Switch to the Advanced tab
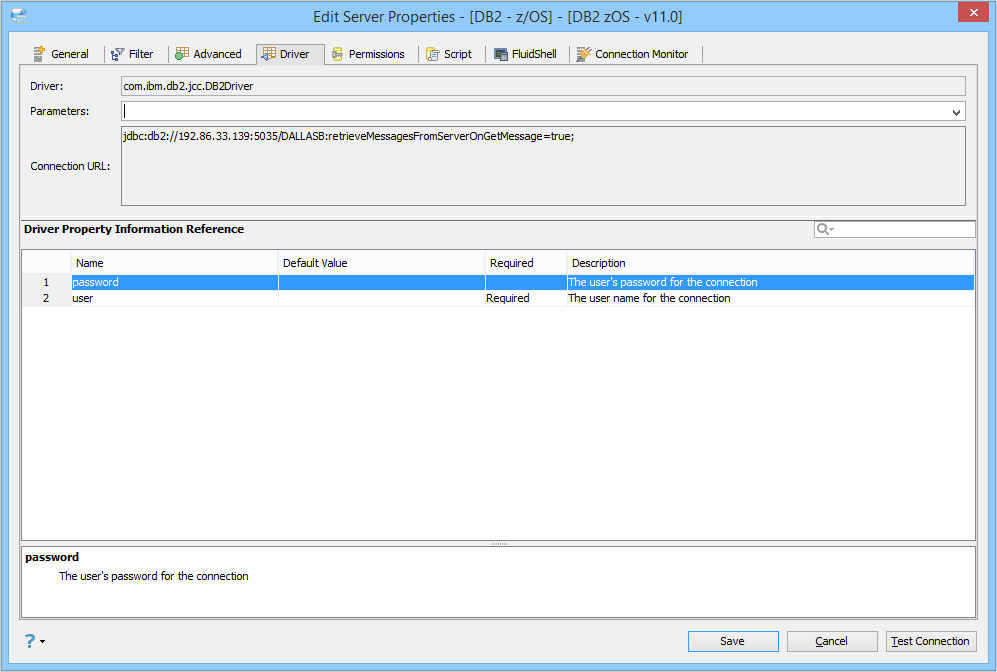The image size is (997, 672). 209,54
